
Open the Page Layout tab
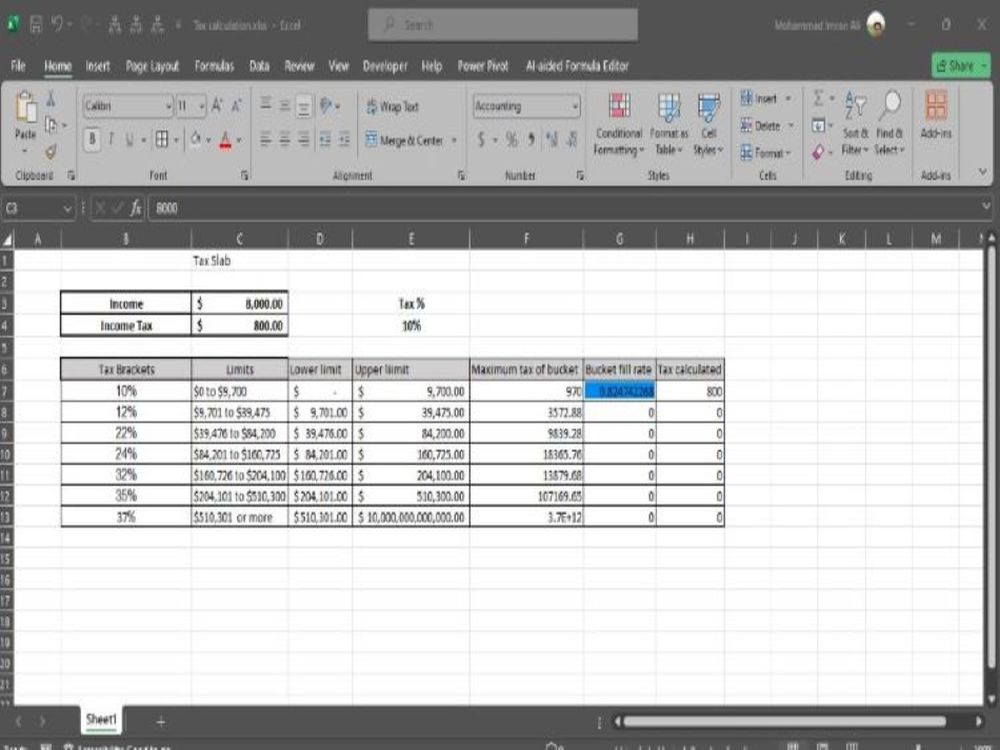click(152, 66)
